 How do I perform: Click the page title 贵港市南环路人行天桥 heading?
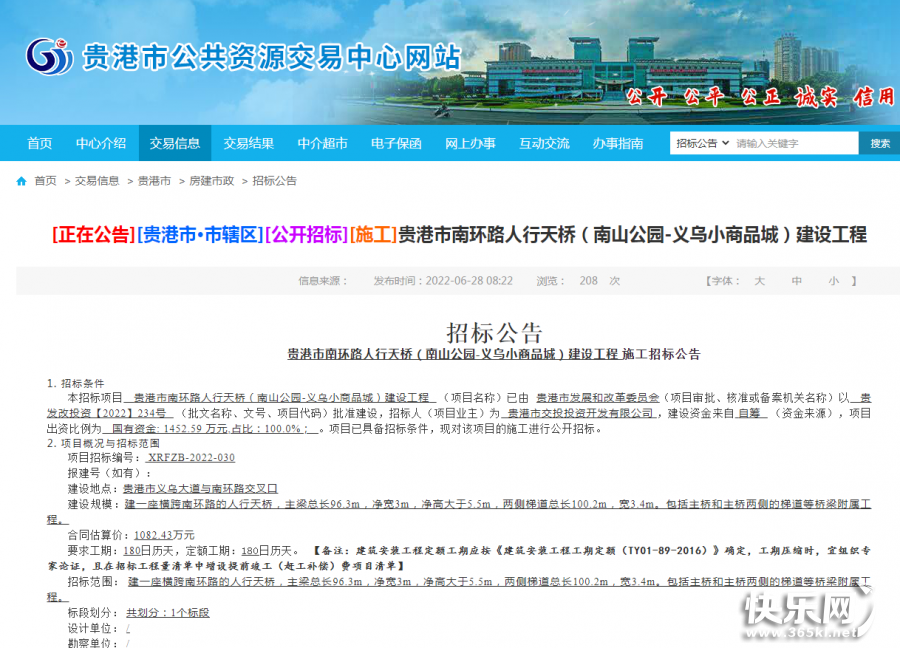coord(459,235)
